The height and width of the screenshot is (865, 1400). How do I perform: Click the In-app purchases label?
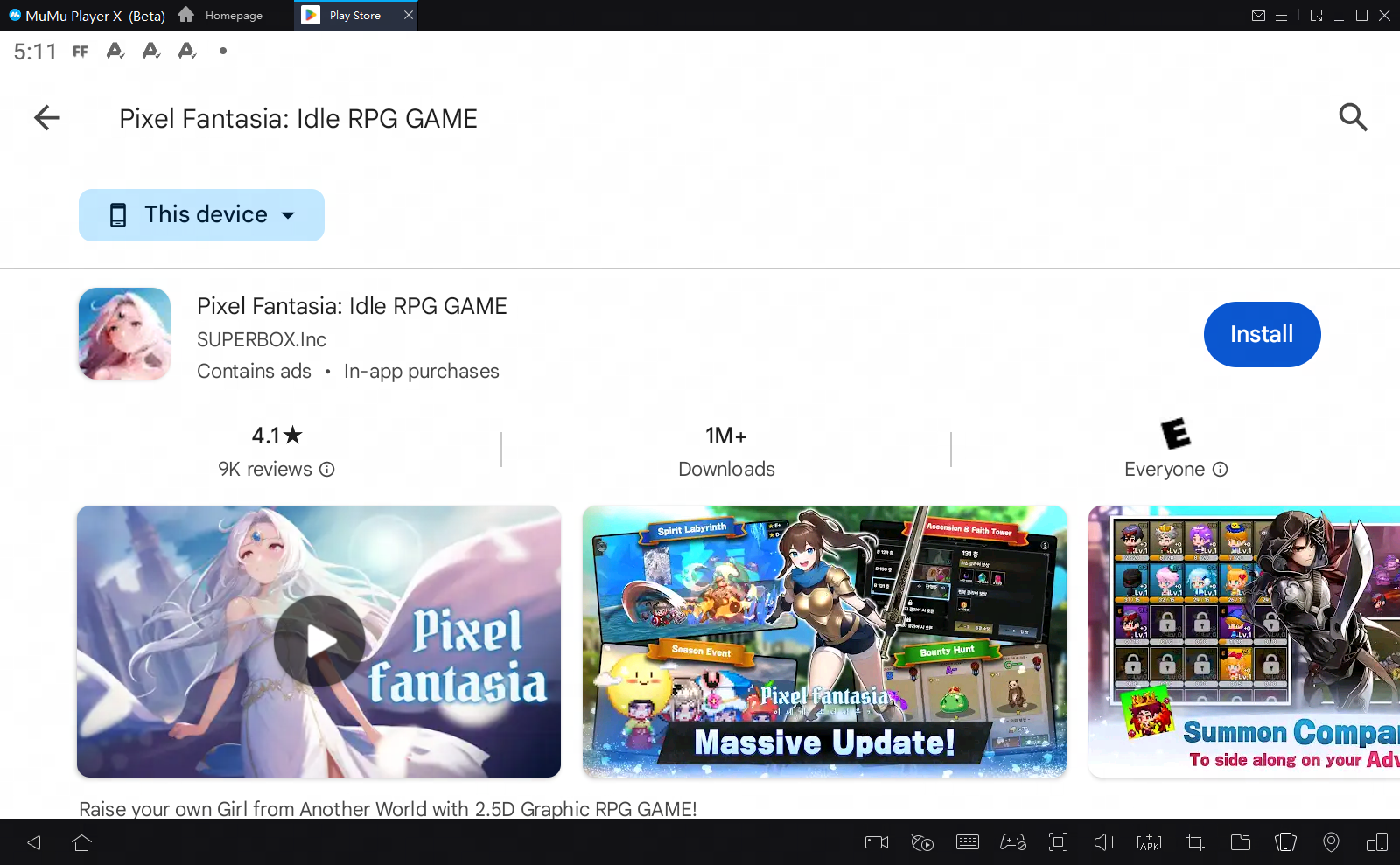tap(421, 372)
